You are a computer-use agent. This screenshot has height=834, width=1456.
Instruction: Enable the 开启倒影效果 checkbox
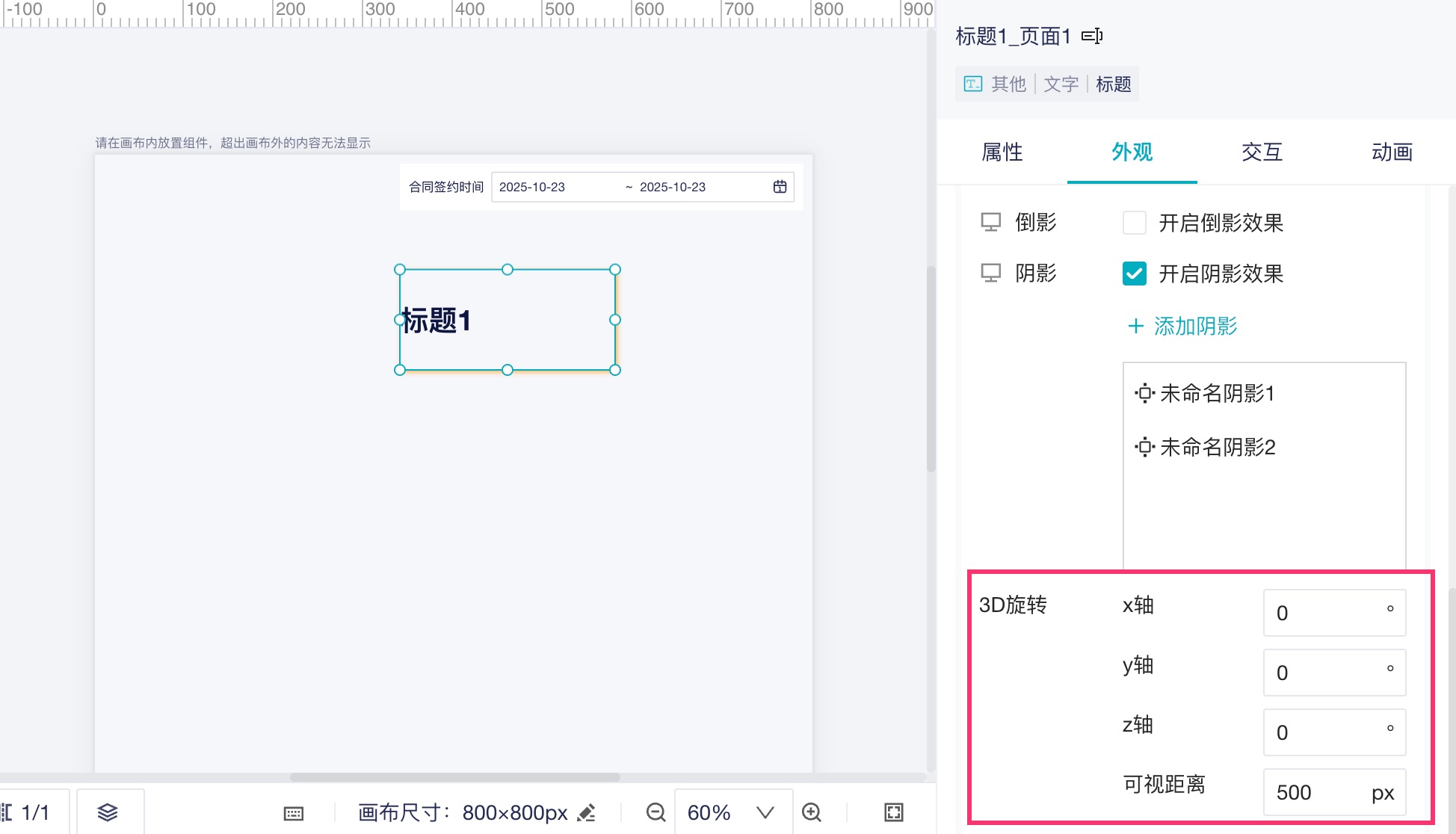(1134, 223)
